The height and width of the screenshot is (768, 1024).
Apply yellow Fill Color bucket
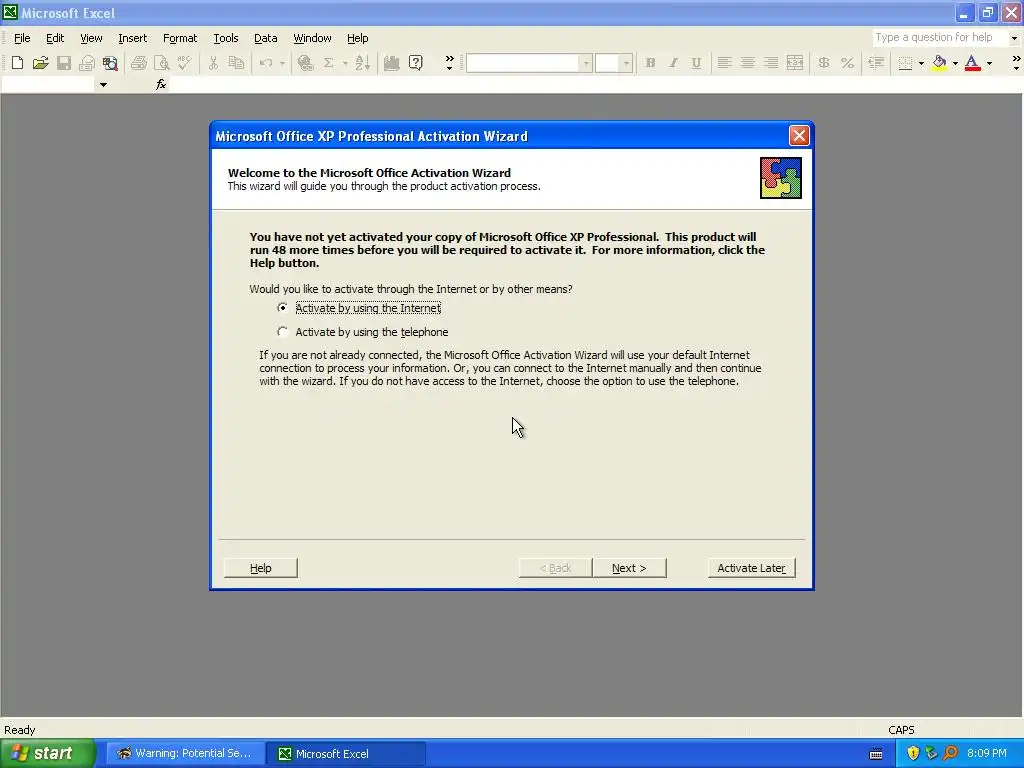tap(939, 63)
